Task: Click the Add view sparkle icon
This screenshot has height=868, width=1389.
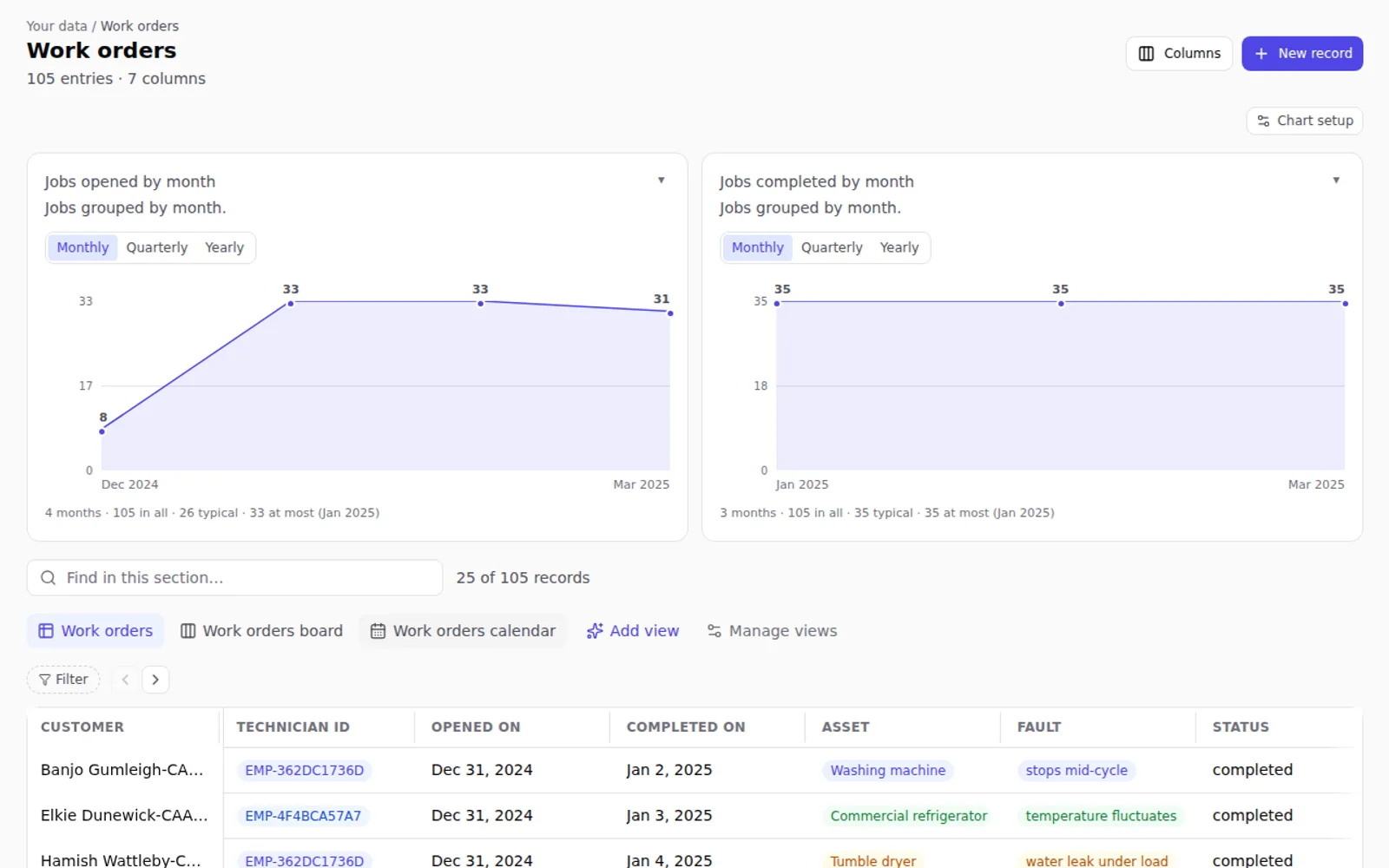Action: tap(595, 631)
